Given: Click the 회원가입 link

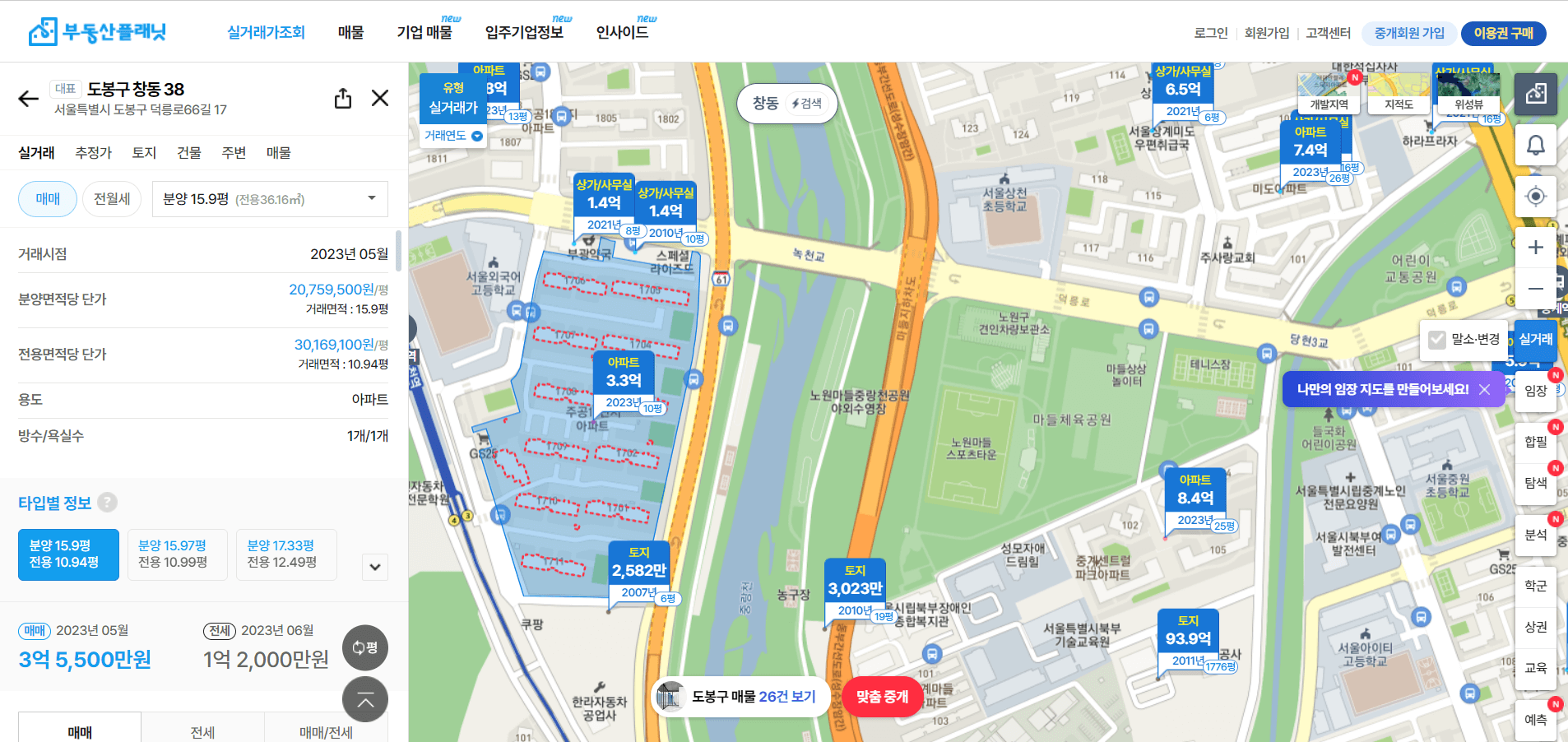Looking at the screenshot, I should (x=1267, y=33).
